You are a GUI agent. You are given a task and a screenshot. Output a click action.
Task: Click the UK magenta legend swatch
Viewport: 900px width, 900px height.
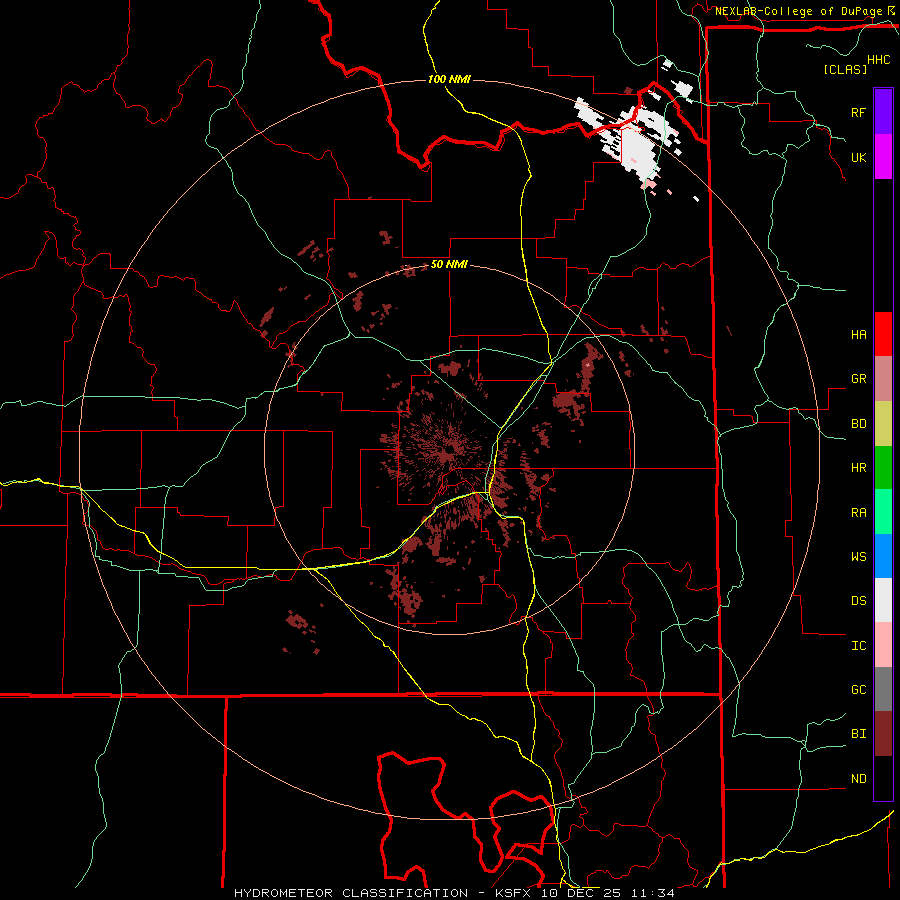(883, 157)
